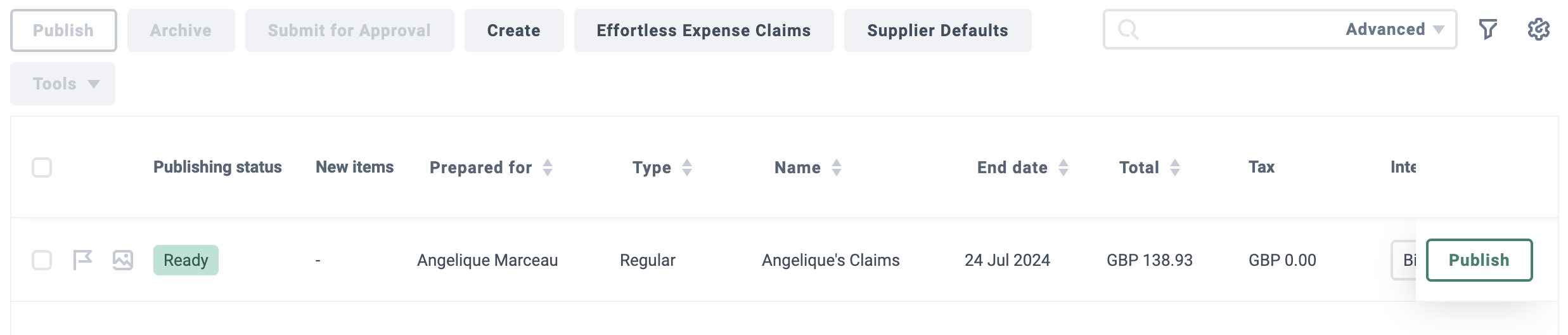This screenshot has height=335, width=1568.
Task: Flag the Angelique's Claims row
Action: 82,260
